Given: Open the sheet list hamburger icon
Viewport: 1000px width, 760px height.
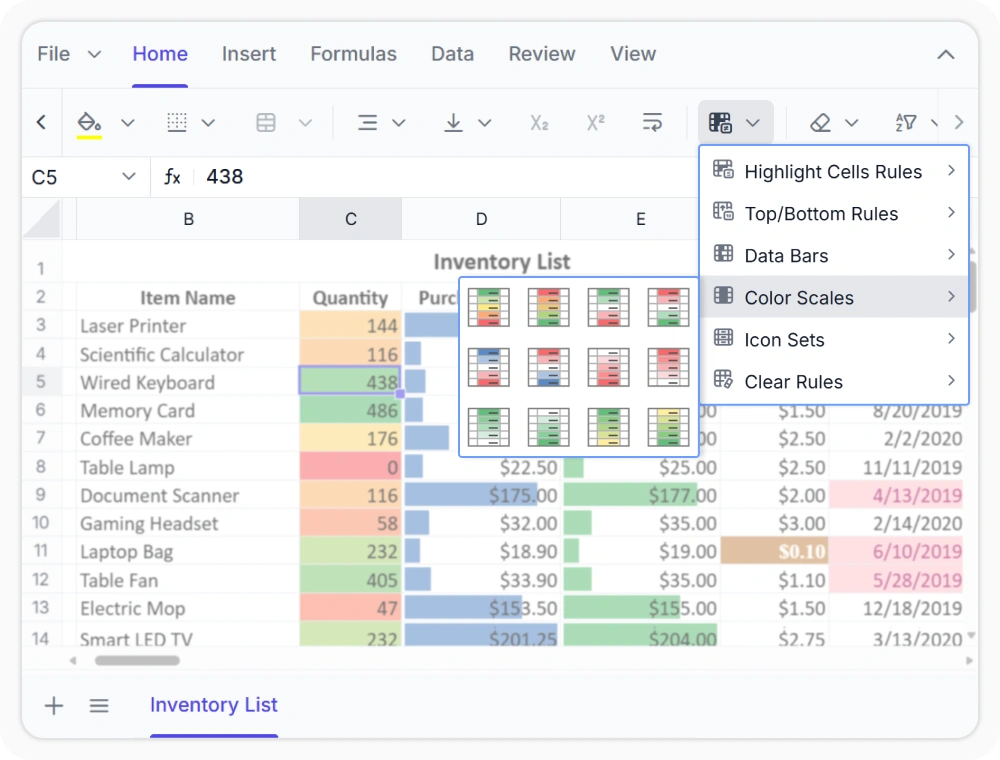Looking at the screenshot, I should point(99,706).
